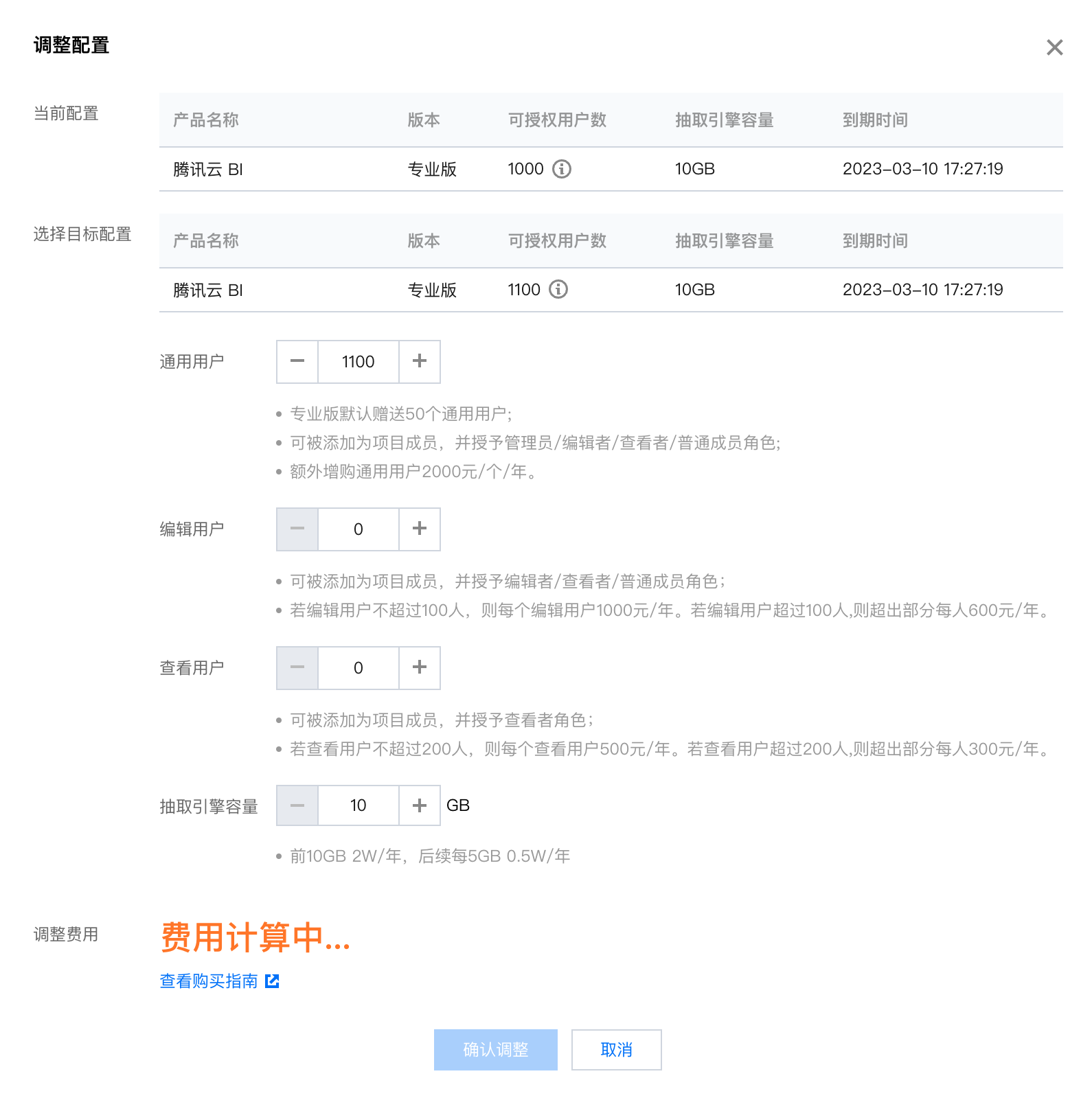Image resolution: width=1092 pixels, height=1100 pixels.
Task: Click the 当前配置 section label
Action: [x=66, y=113]
